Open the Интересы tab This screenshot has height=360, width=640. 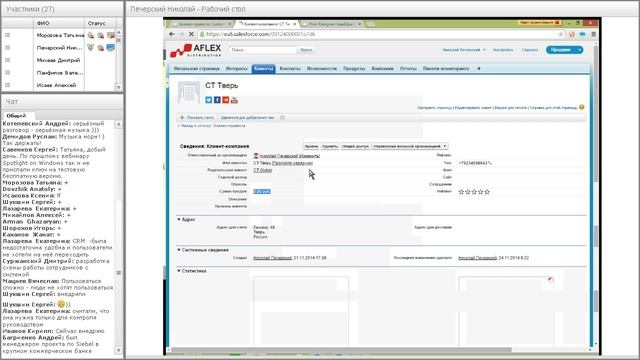point(237,69)
